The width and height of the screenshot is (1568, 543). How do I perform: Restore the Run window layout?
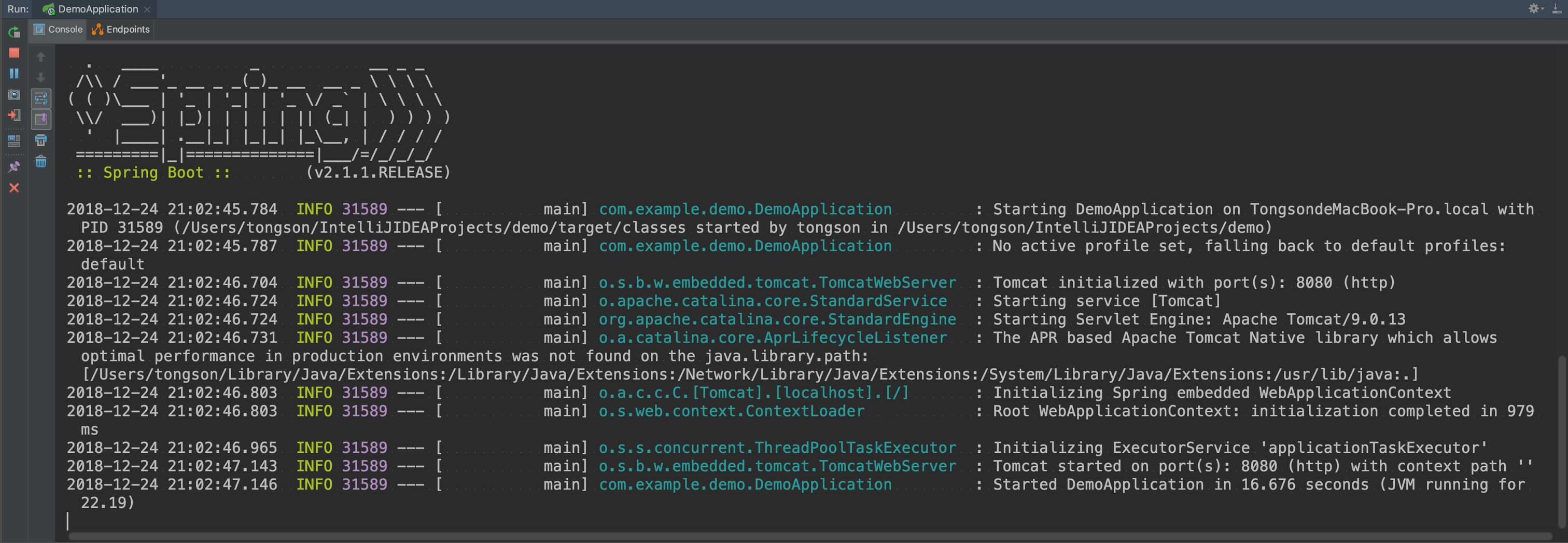tap(14, 141)
